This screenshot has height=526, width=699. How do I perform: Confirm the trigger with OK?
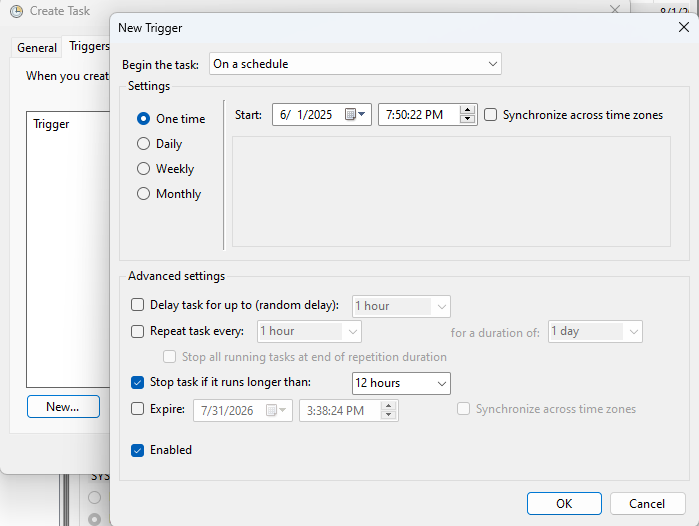point(564,503)
